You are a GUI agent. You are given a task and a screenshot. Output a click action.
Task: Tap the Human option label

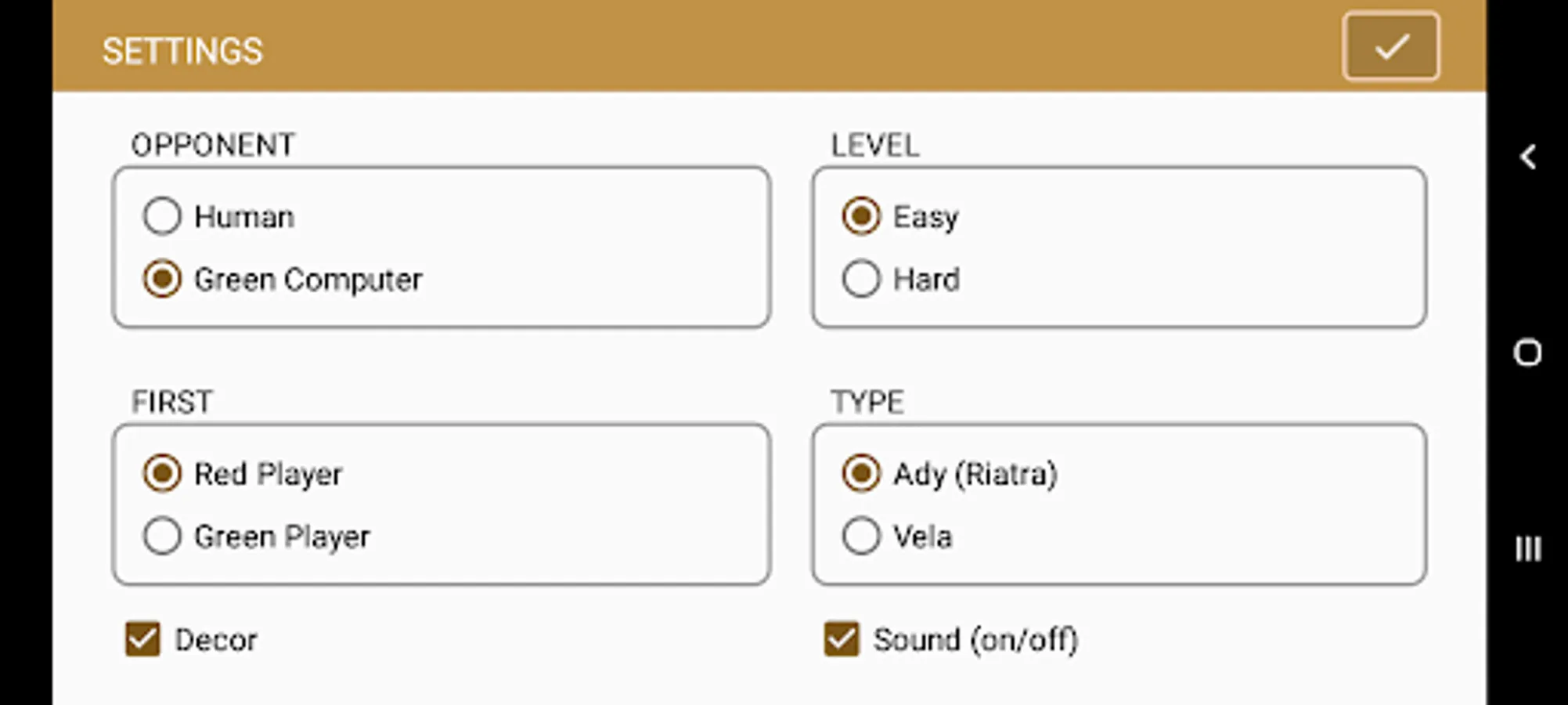pyautogui.click(x=244, y=217)
